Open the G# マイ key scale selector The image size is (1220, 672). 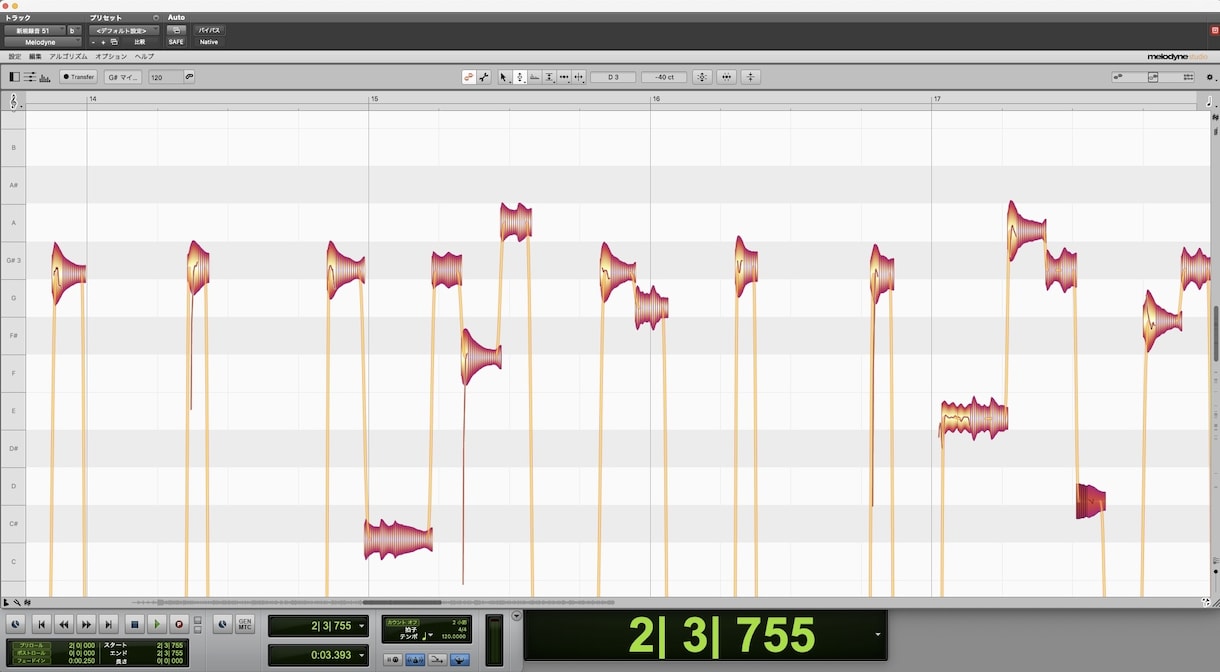(124, 77)
